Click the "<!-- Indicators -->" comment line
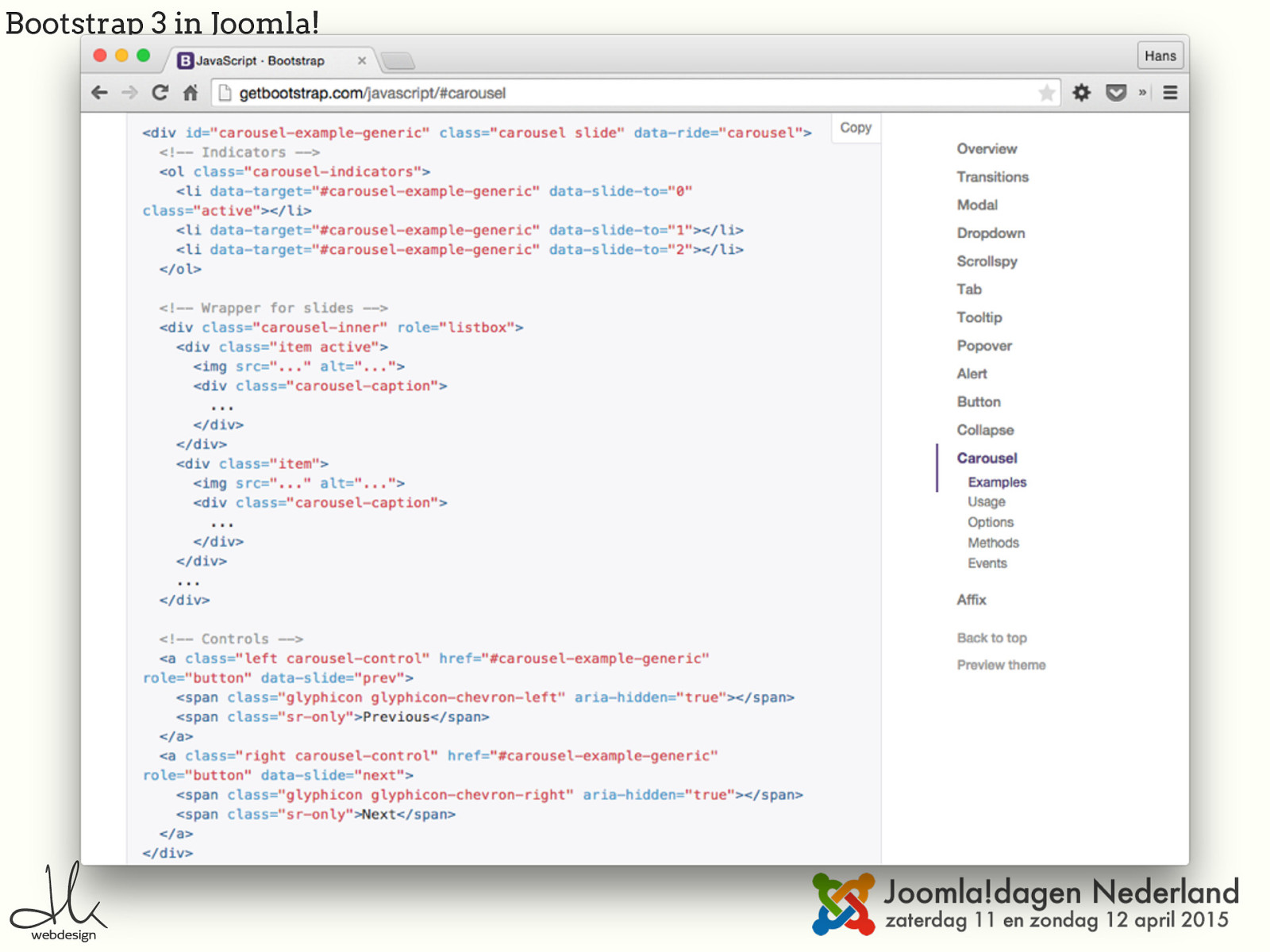1270x952 pixels. pyautogui.click(x=239, y=152)
